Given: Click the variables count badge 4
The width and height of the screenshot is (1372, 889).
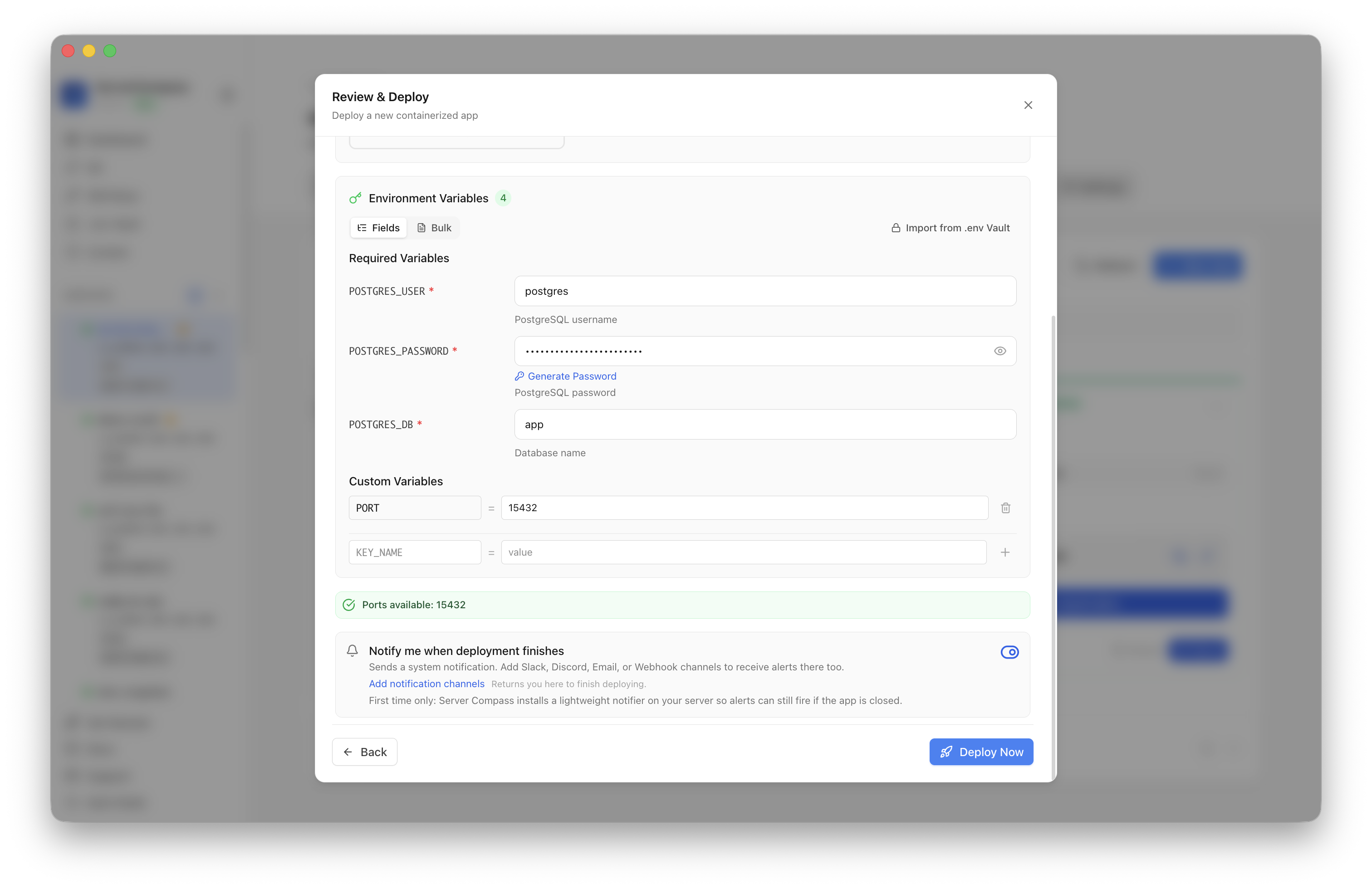Looking at the screenshot, I should click(503, 198).
